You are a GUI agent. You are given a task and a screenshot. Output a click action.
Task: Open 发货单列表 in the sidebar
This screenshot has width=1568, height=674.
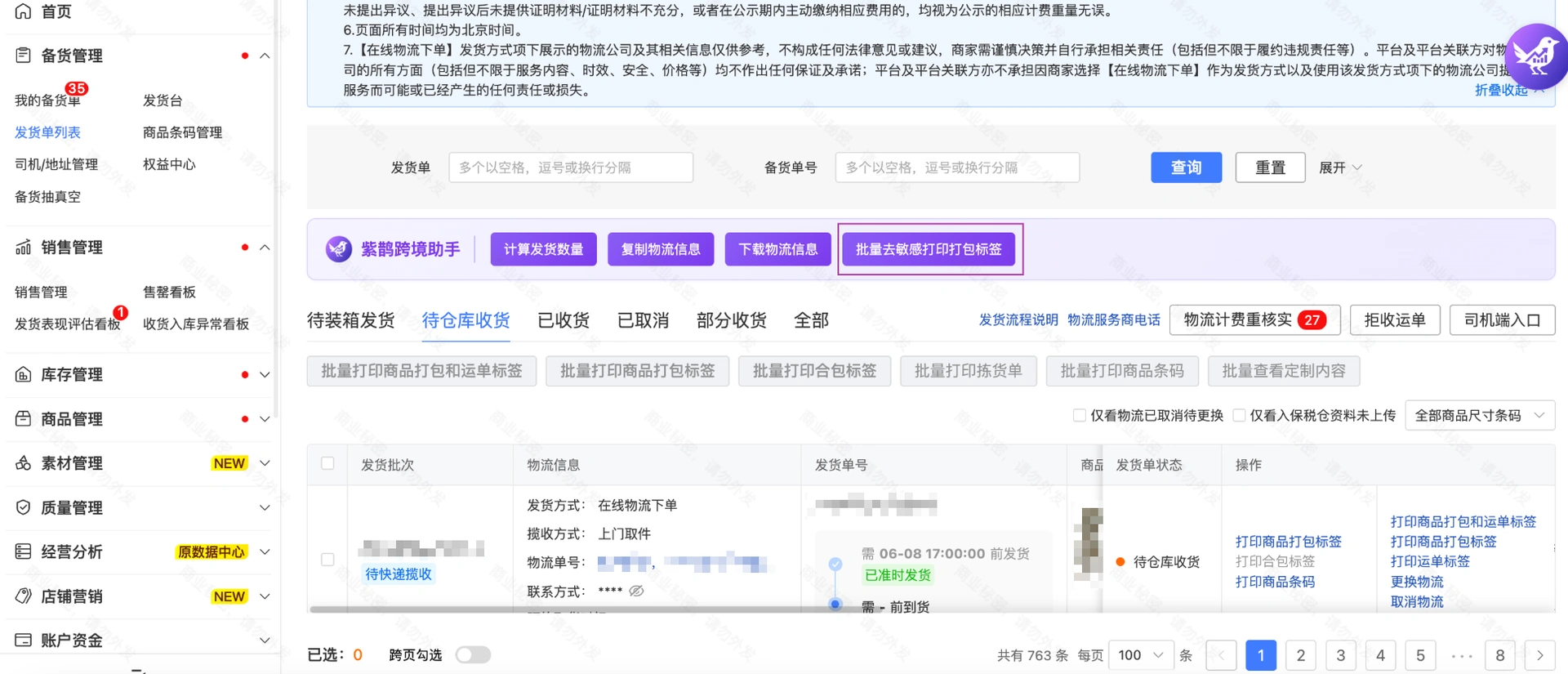(47, 132)
